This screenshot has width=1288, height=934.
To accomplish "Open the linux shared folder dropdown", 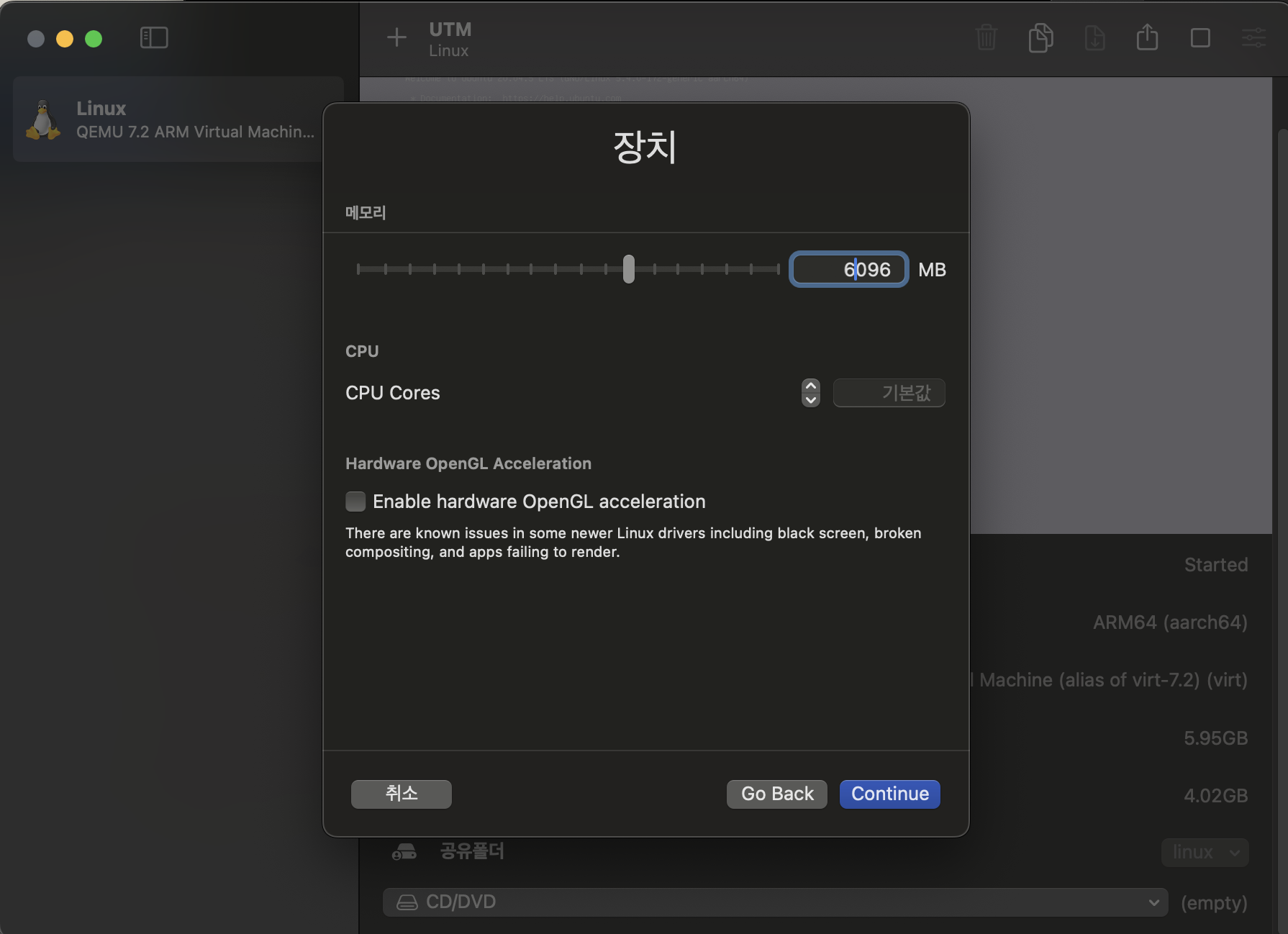I will pos(1205,853).
